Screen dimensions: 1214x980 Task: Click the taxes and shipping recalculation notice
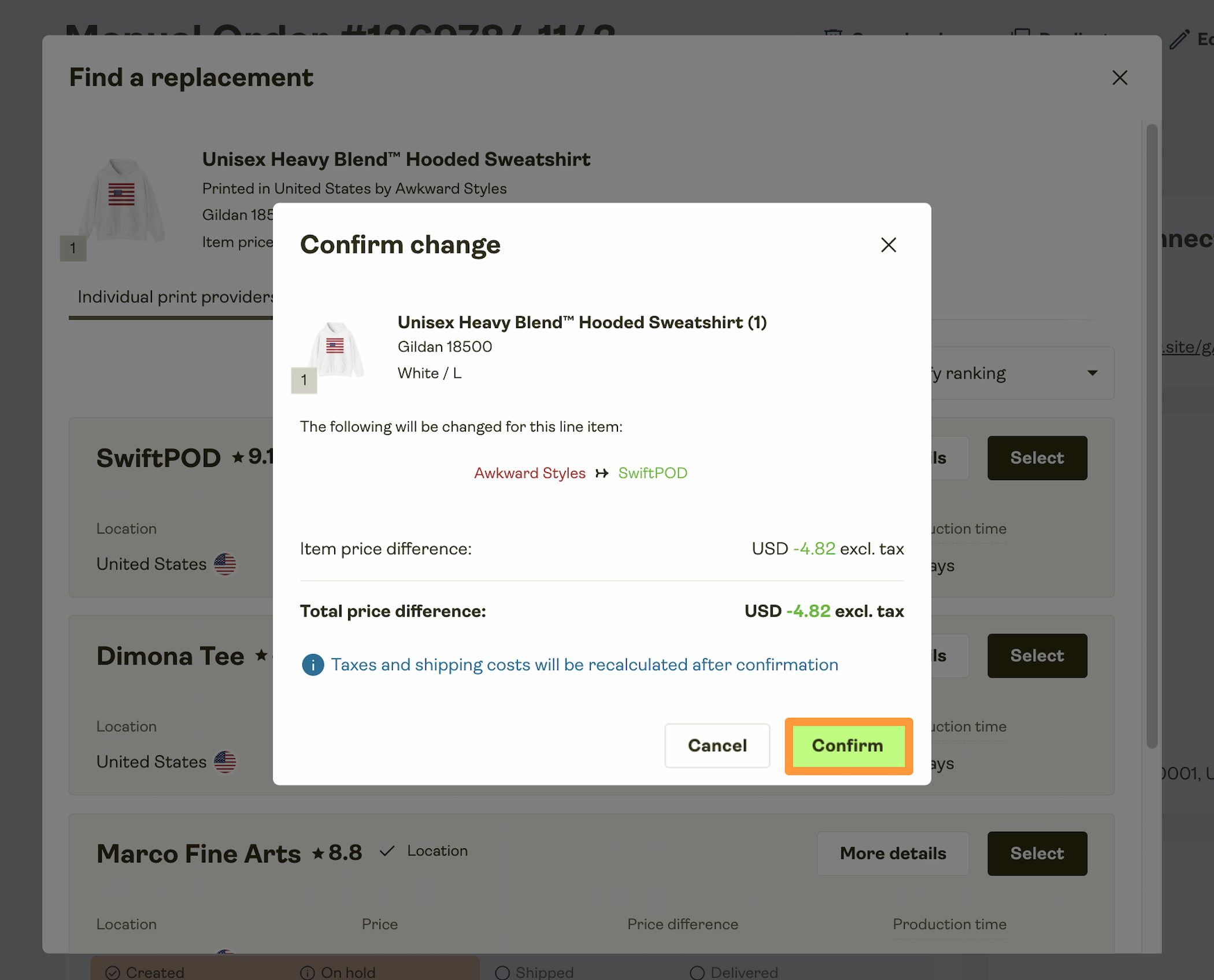[584, 665]
